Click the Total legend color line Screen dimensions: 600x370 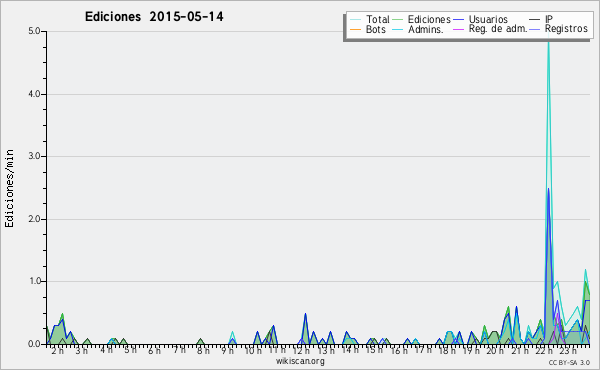point(355,20)
